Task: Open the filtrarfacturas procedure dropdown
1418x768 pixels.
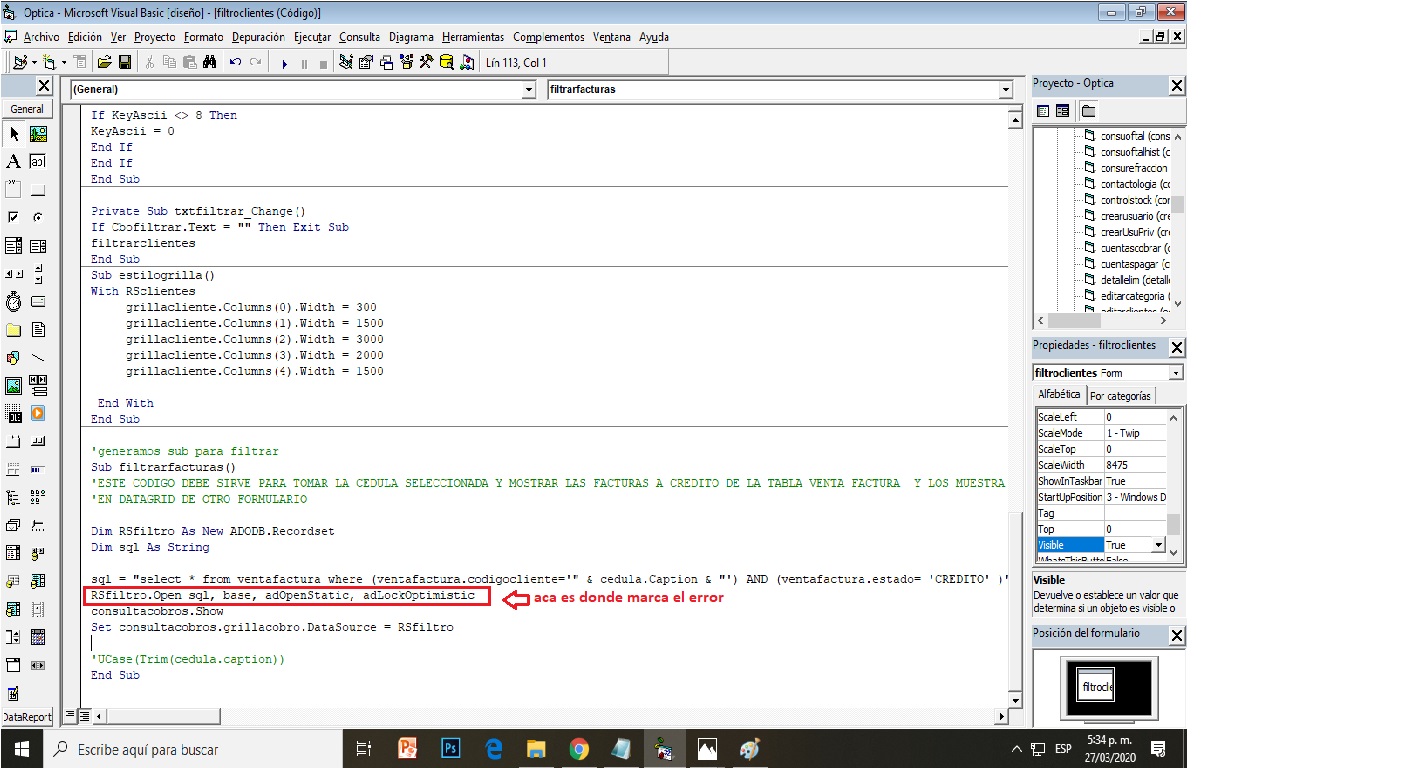Action: [1005, 90]
